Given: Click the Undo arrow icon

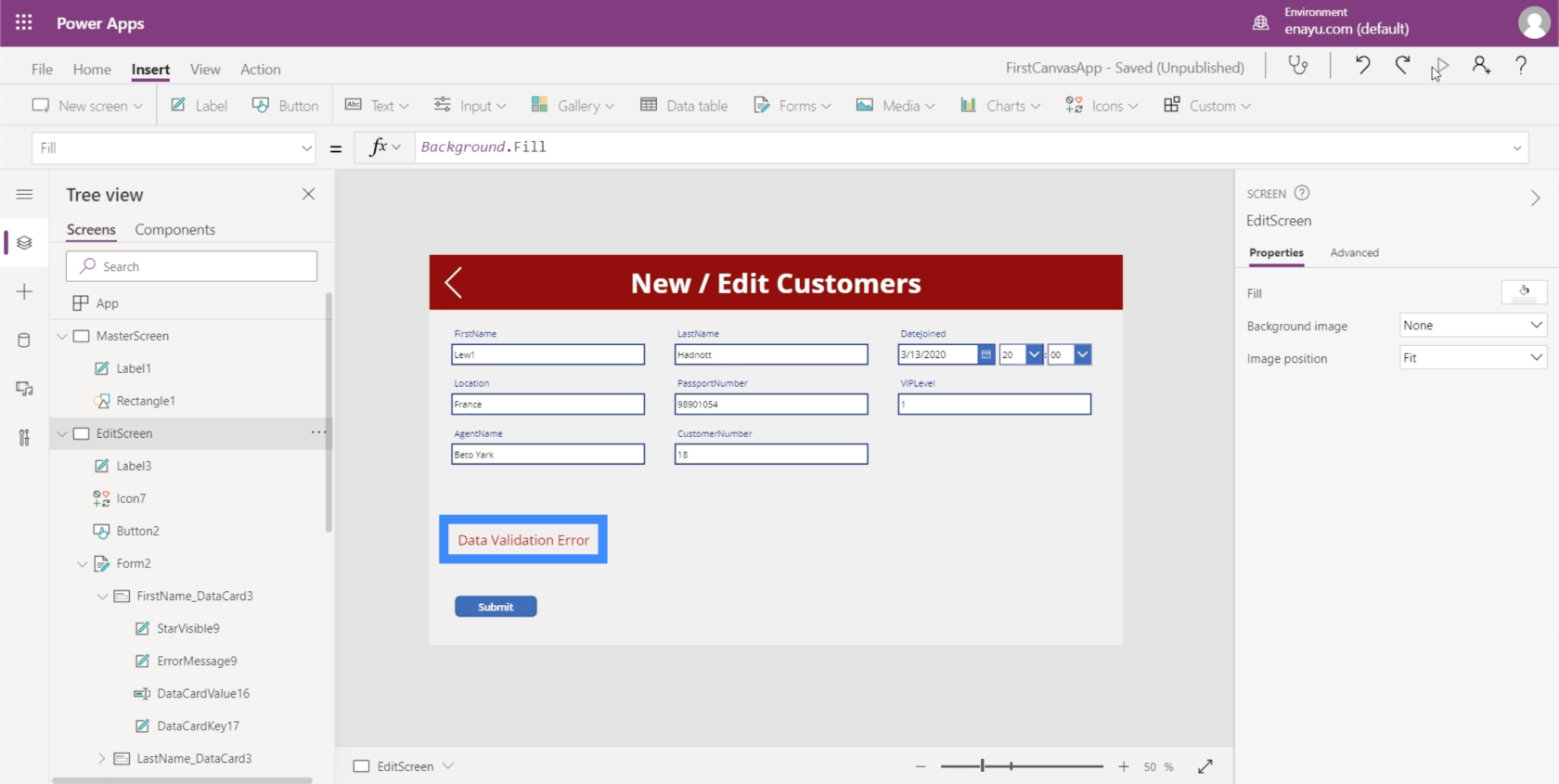Looking at the screenshot, I should (1362, 66).
